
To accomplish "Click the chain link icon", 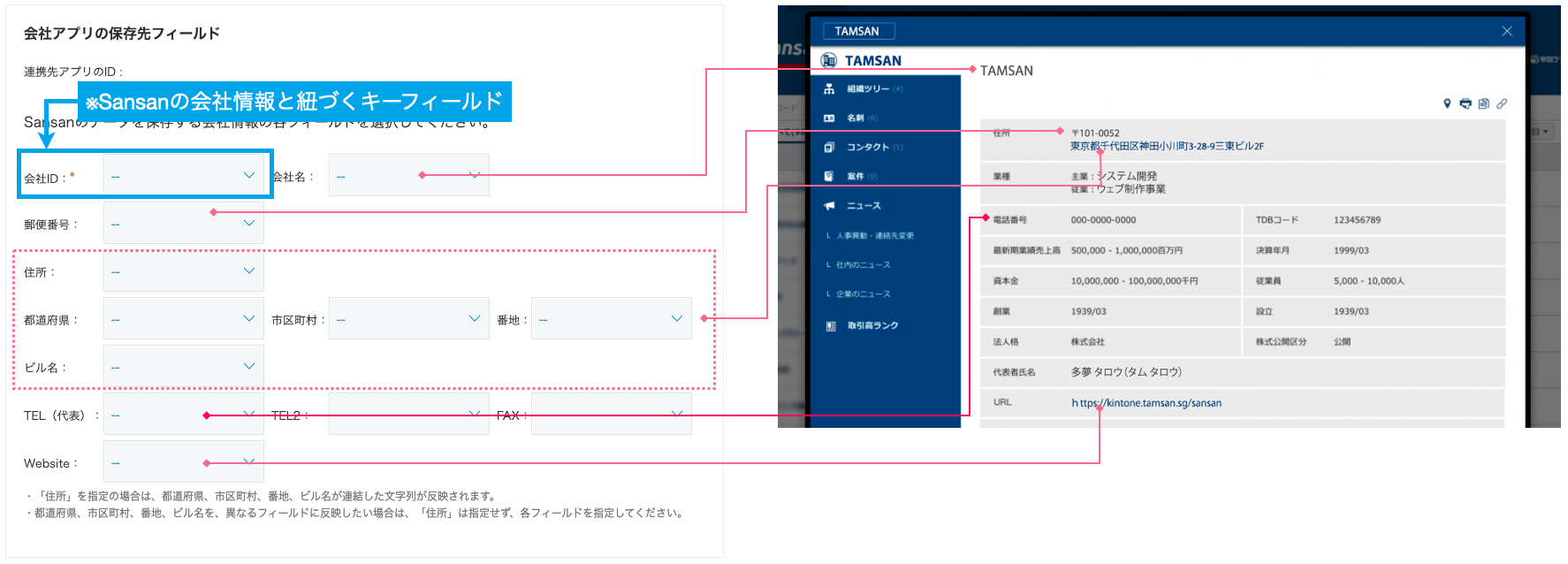I will point(1502,103).
